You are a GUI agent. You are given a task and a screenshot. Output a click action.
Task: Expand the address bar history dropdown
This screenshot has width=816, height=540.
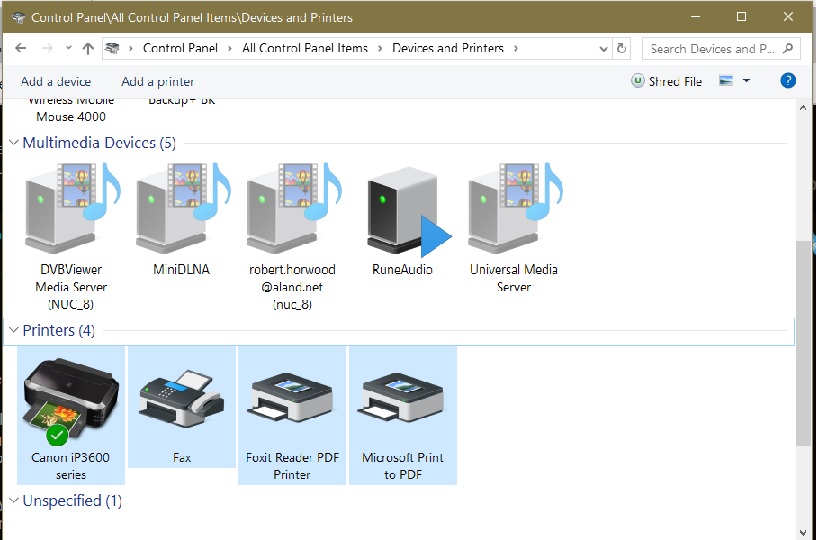(603, 49)
